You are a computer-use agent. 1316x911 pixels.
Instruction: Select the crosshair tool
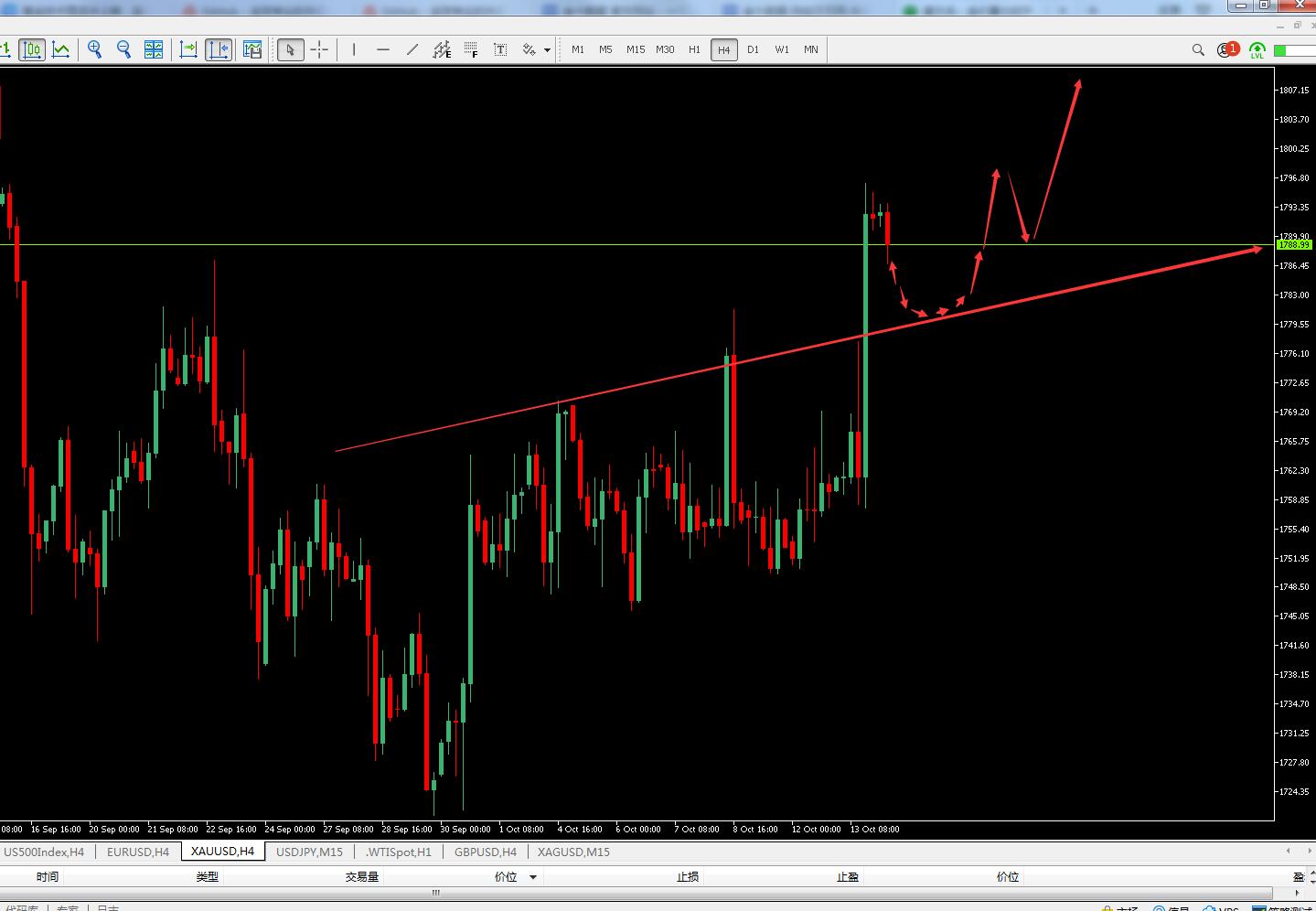(x=319, y=49)
